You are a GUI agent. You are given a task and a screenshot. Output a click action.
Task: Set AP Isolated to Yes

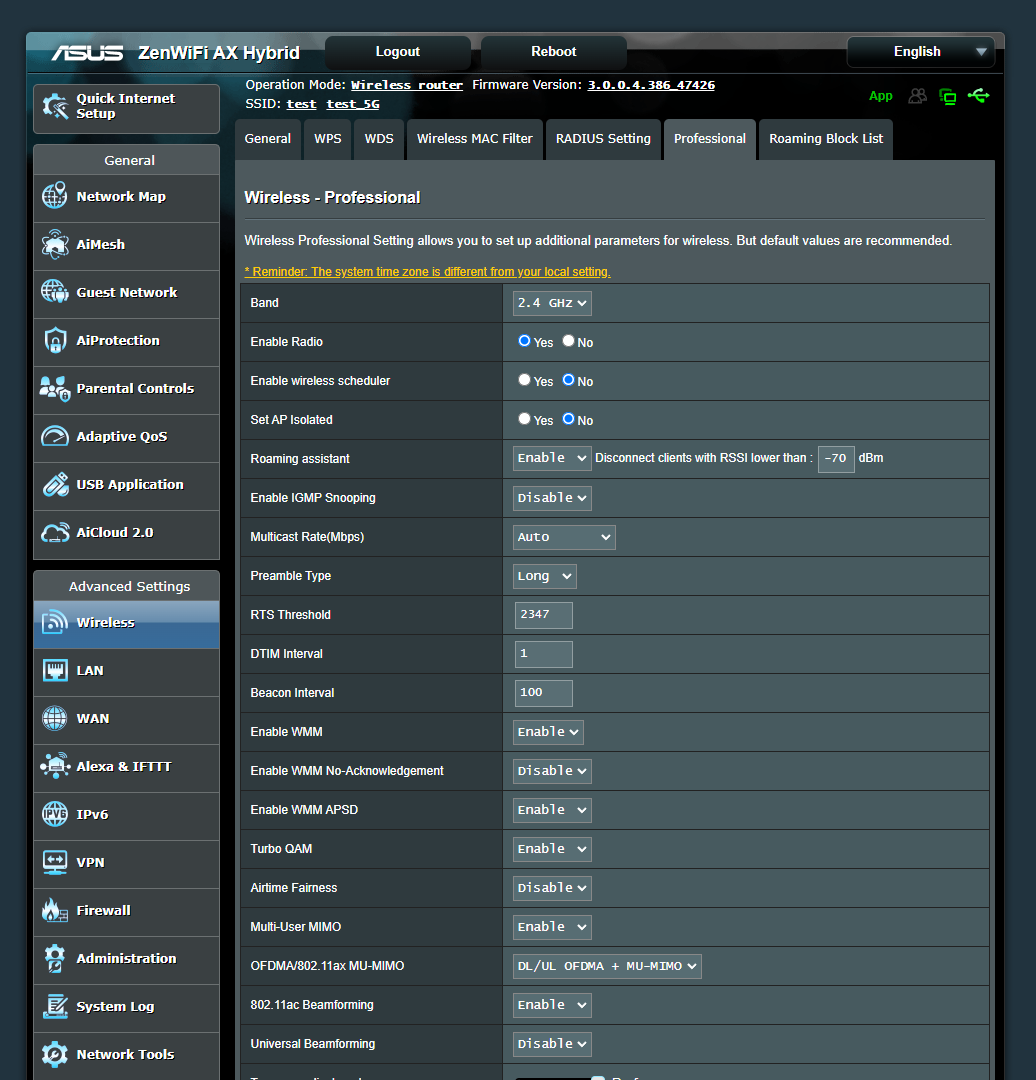click(x=523, y=419)
